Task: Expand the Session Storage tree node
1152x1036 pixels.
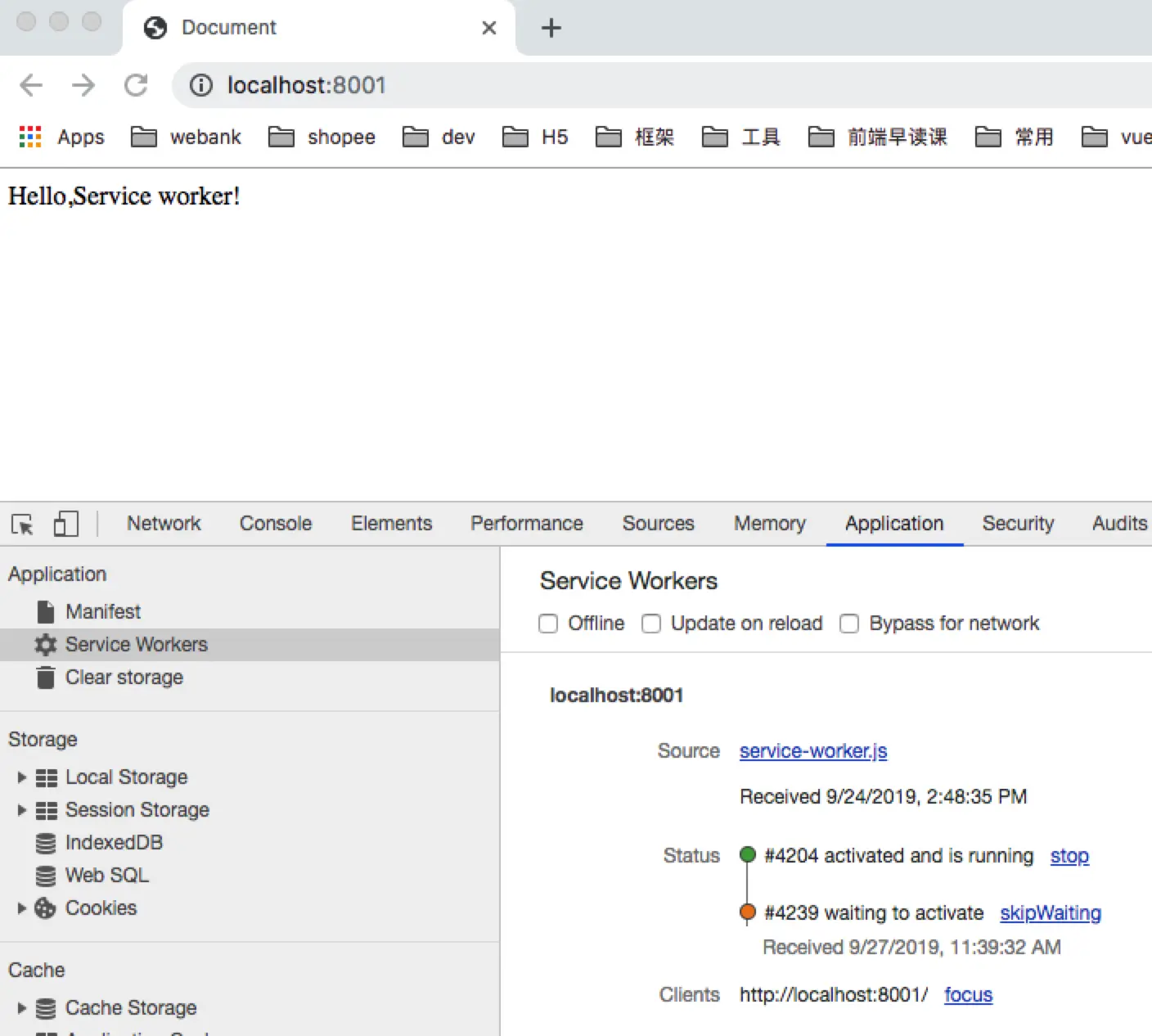Action: pos(22,810)
